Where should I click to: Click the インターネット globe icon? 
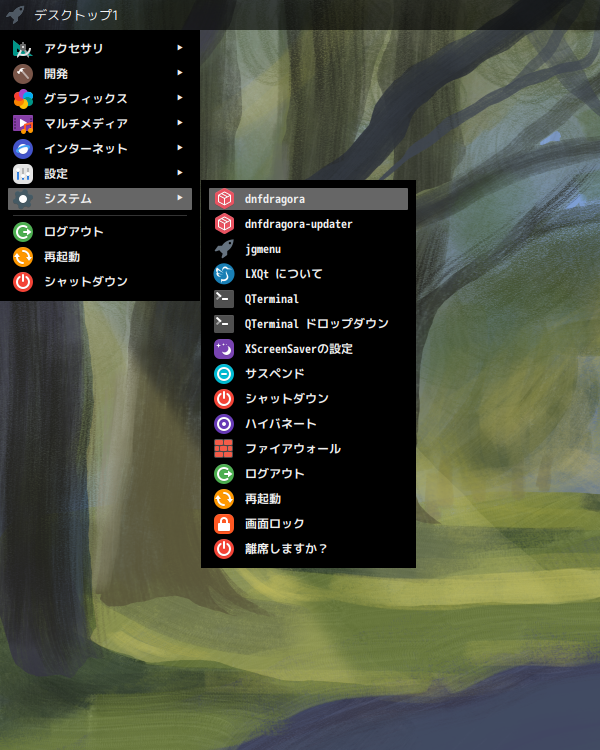[22, 149]
